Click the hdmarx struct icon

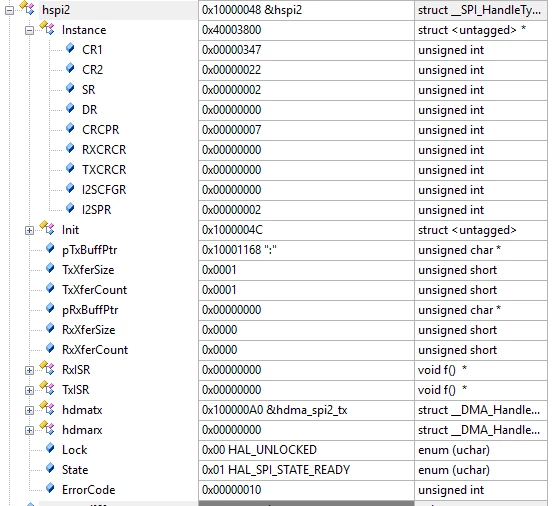tap(47, 428)
